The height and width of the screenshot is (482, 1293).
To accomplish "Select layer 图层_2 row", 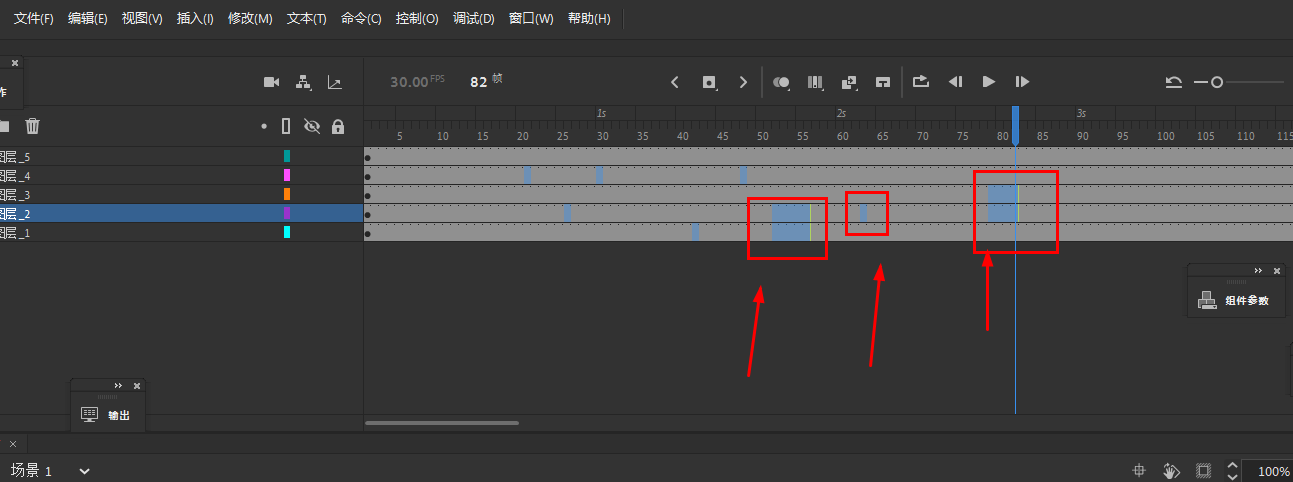I will tap(180, 213).
